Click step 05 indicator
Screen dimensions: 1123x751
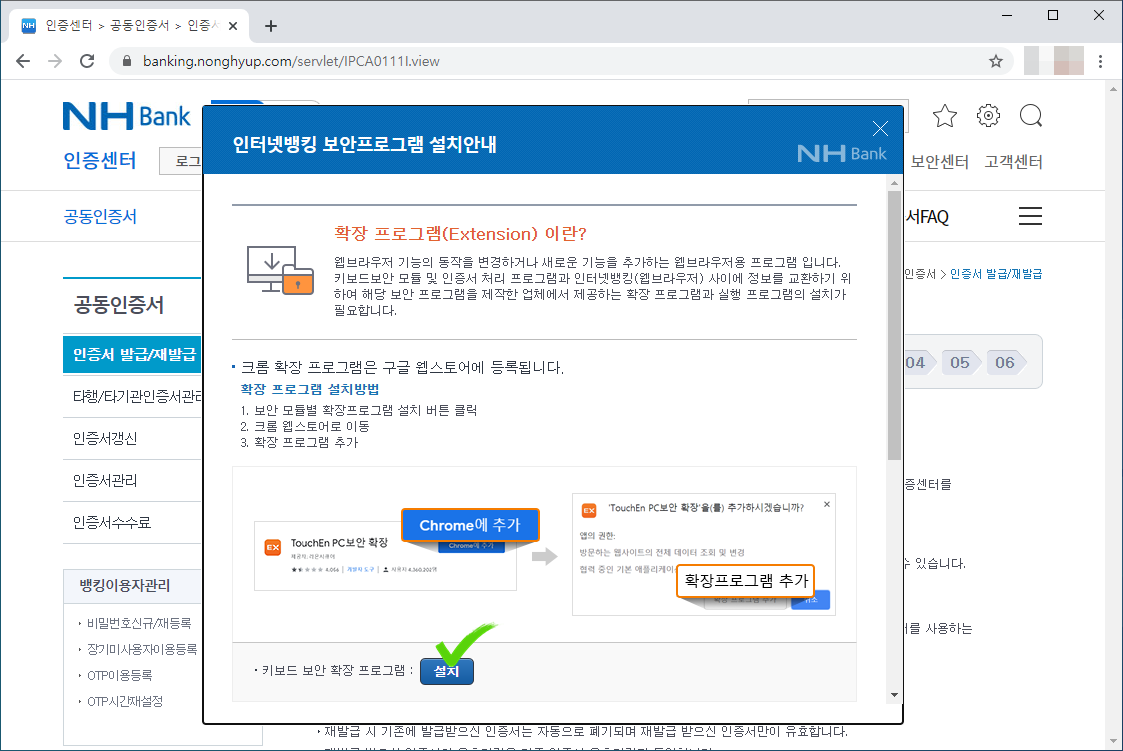[x=960, y=362]
